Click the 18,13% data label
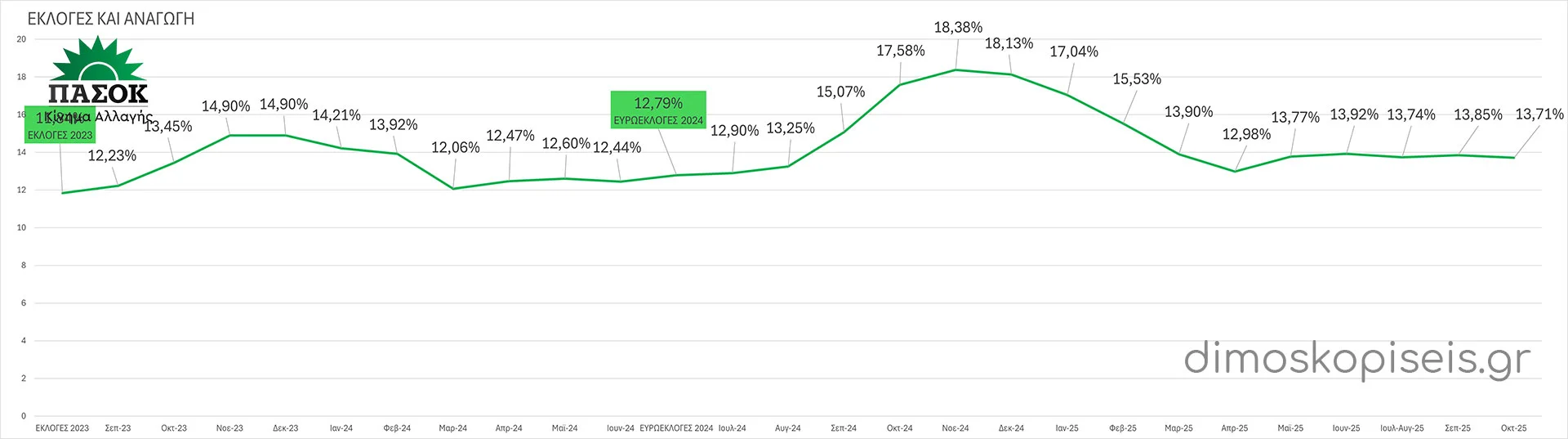1568x439 pixels. point(1009,43)
